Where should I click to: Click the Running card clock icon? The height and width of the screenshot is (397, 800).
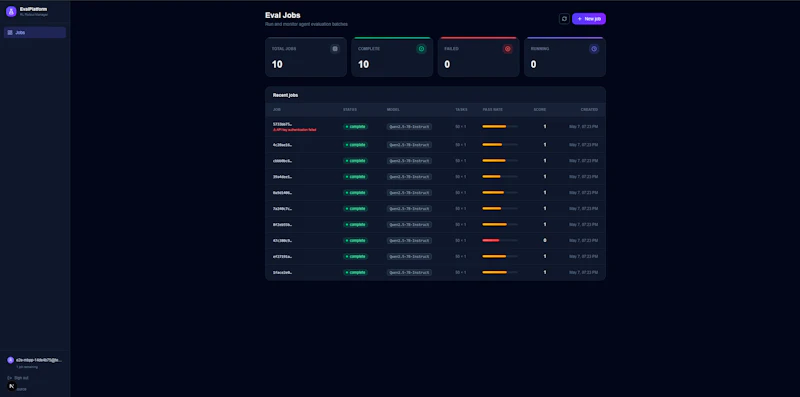[594, 49]
